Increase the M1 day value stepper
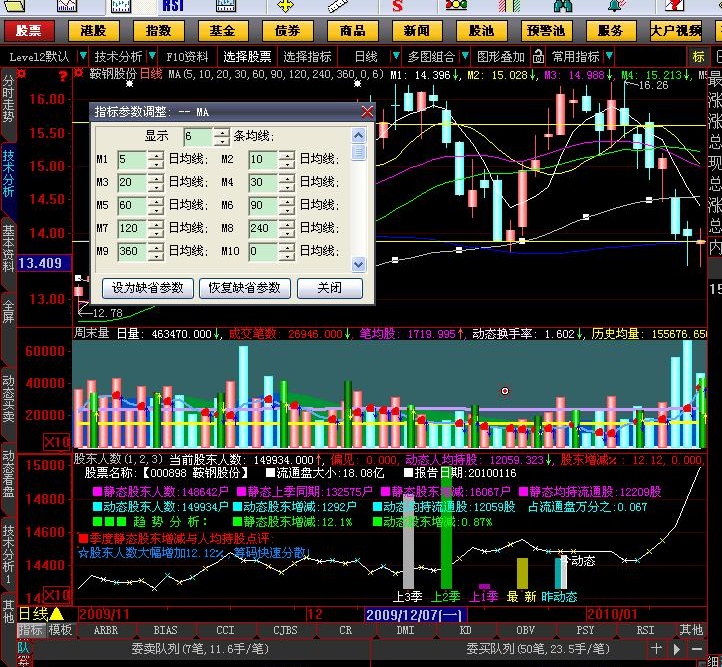The height and width of the screenshot is (667, 722). 156,155
